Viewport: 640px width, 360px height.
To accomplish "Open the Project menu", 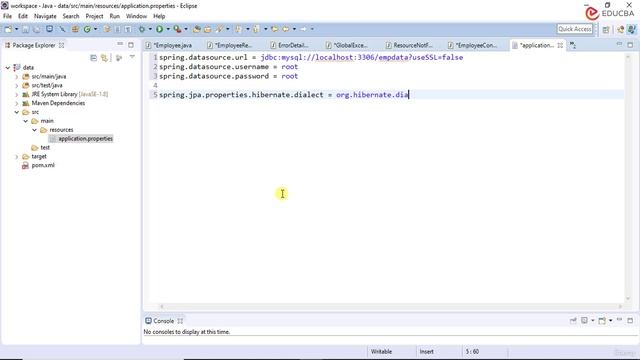I will click(x=94, y=16).
